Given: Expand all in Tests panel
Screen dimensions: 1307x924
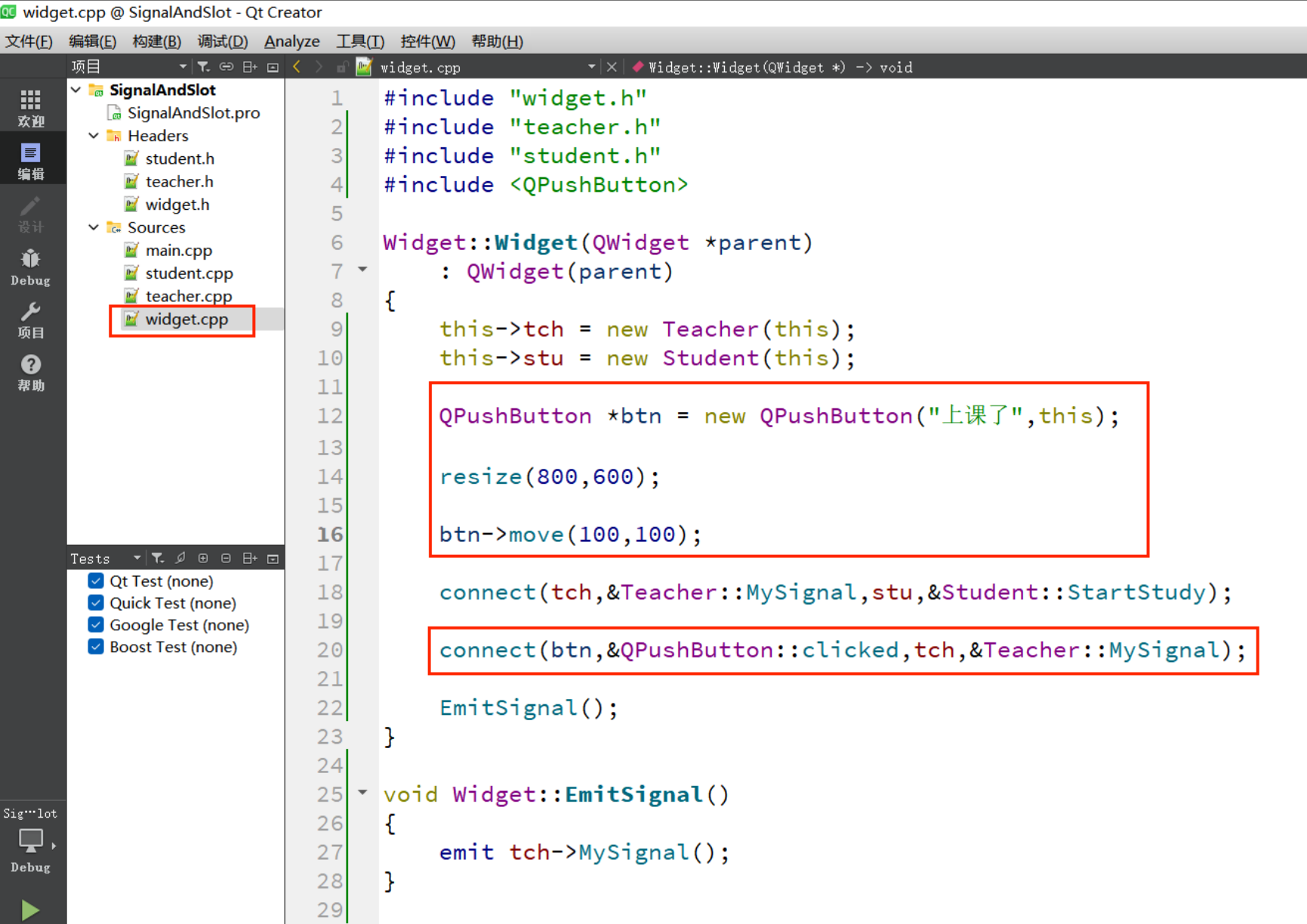Looking at the screenshot, I should tap(203, 559).
